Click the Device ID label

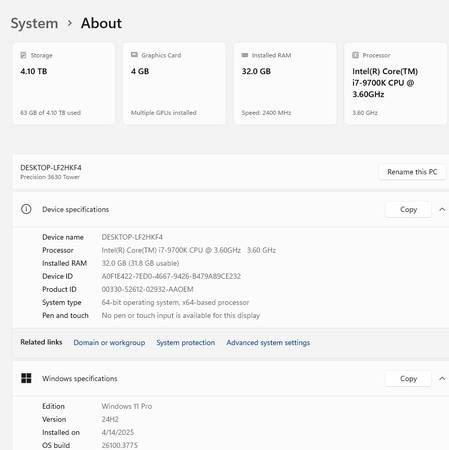point(57,276)
